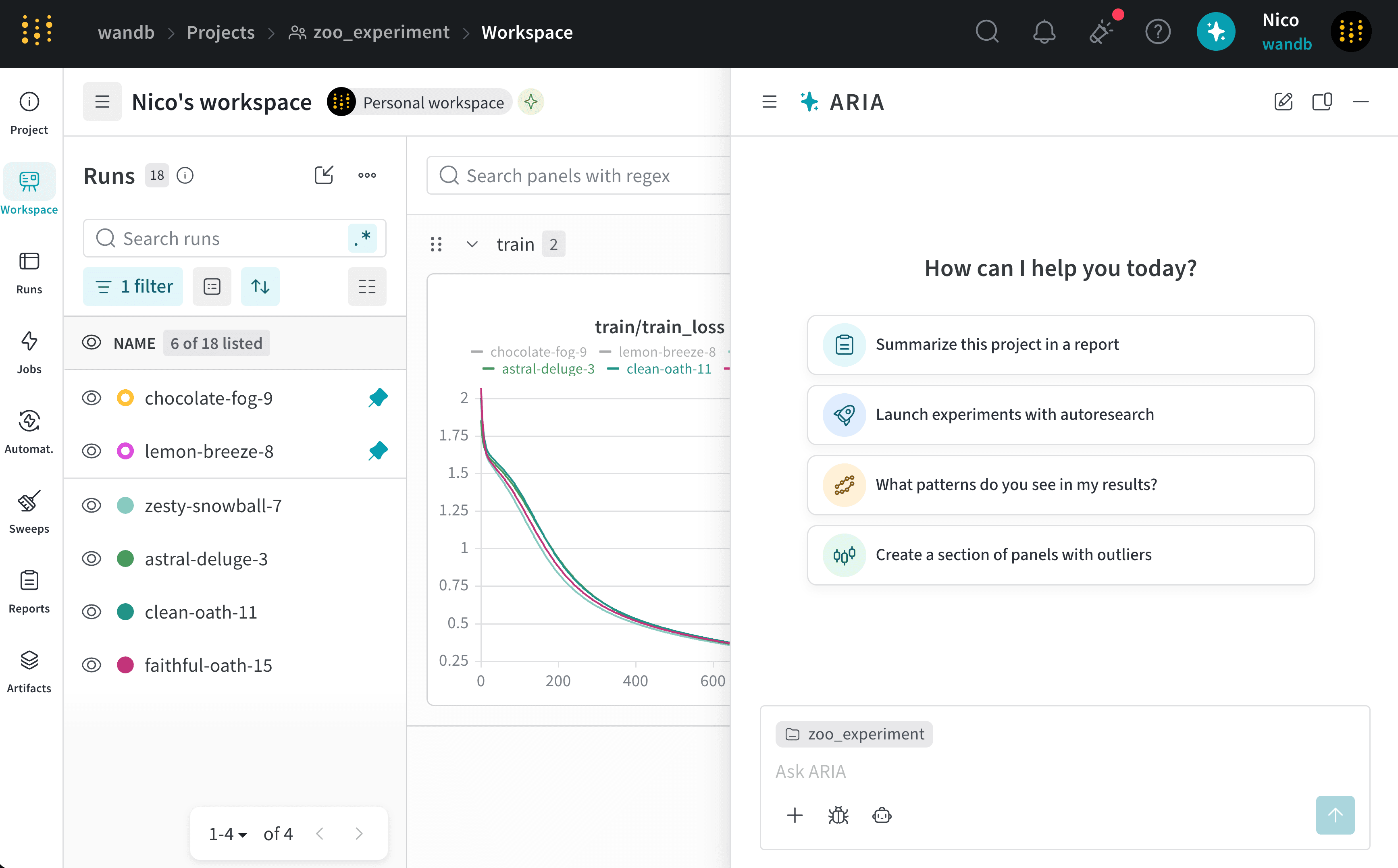Go to next runs page
The image size is (1398, 868).
click(360, 834)
